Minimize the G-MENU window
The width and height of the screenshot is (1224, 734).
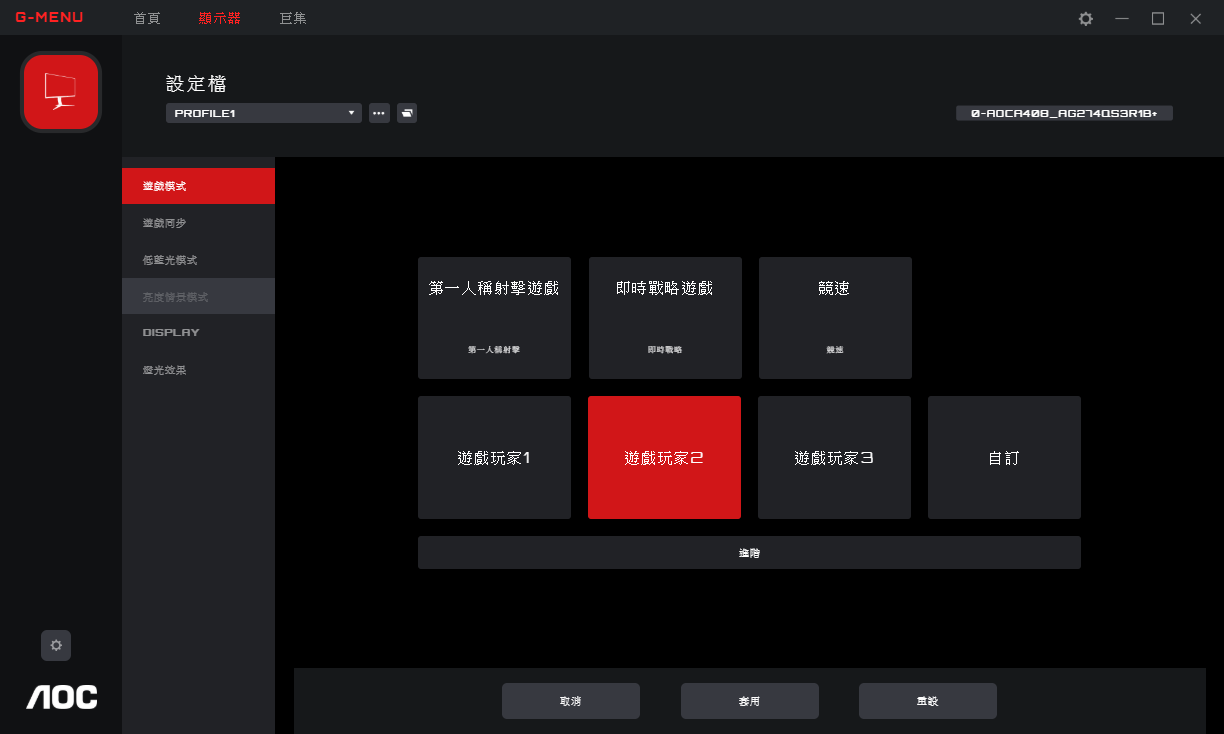[1122, 18]
